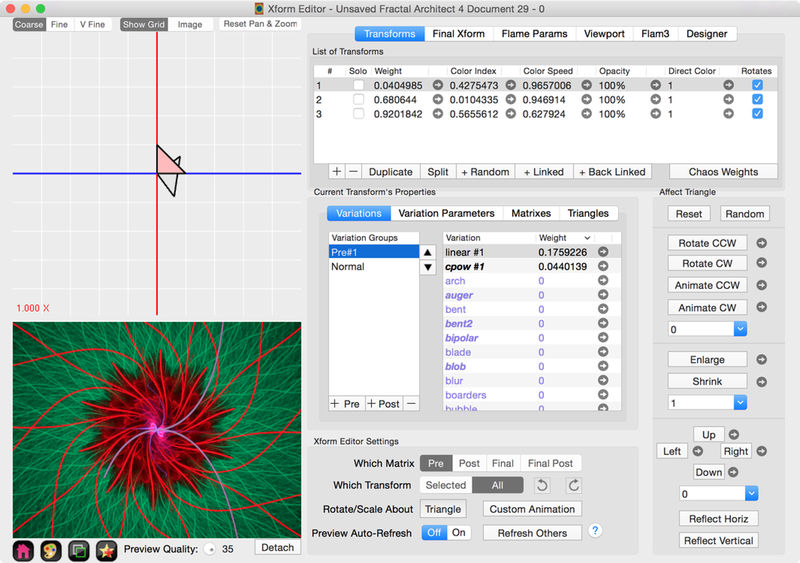The width and height of the screenshot is (800, 563).
Task: Switch to the Final Xform tab
Action: coord(458,34)
